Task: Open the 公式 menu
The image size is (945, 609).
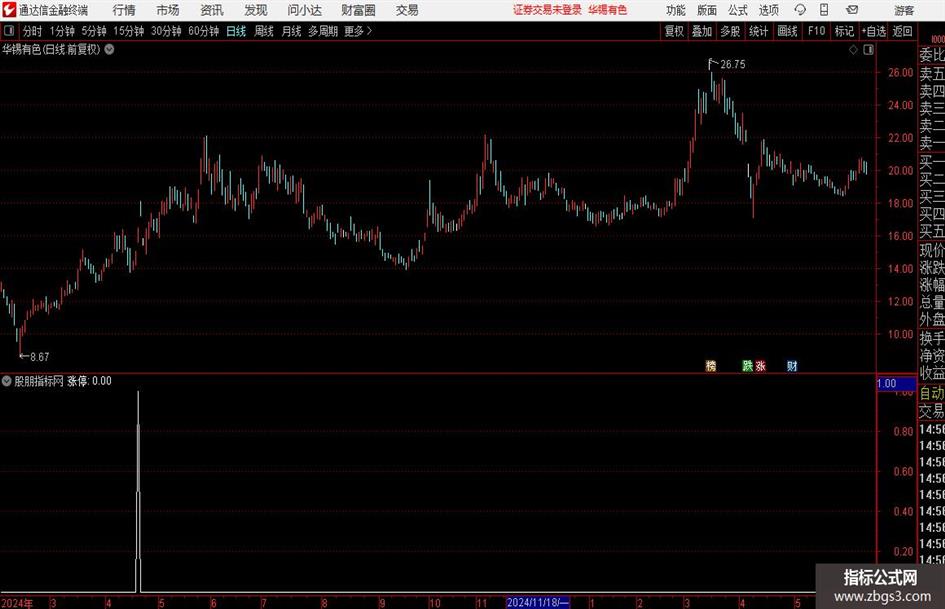Action: tap(738, 10)
